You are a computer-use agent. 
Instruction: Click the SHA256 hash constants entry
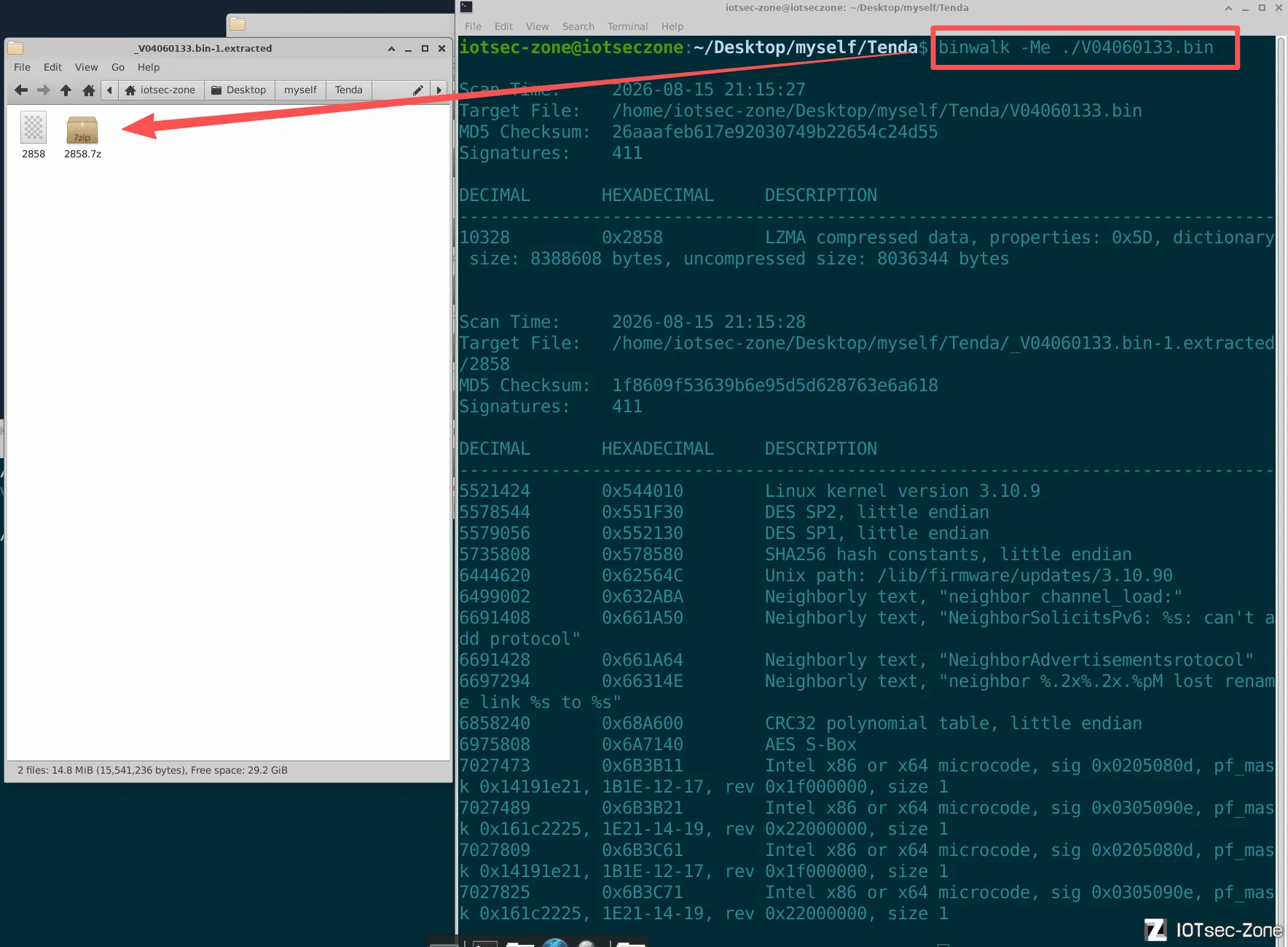[x=949, y=554]
